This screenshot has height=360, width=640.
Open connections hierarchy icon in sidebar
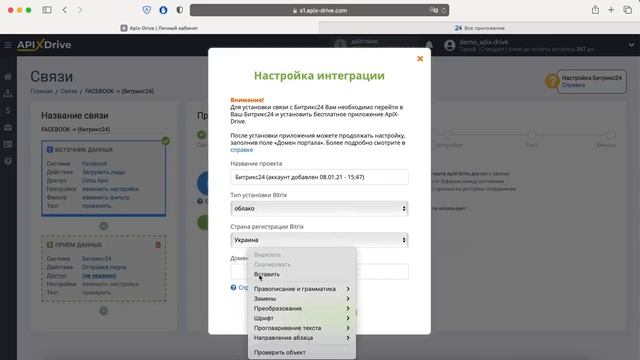[x=8, y=93]
